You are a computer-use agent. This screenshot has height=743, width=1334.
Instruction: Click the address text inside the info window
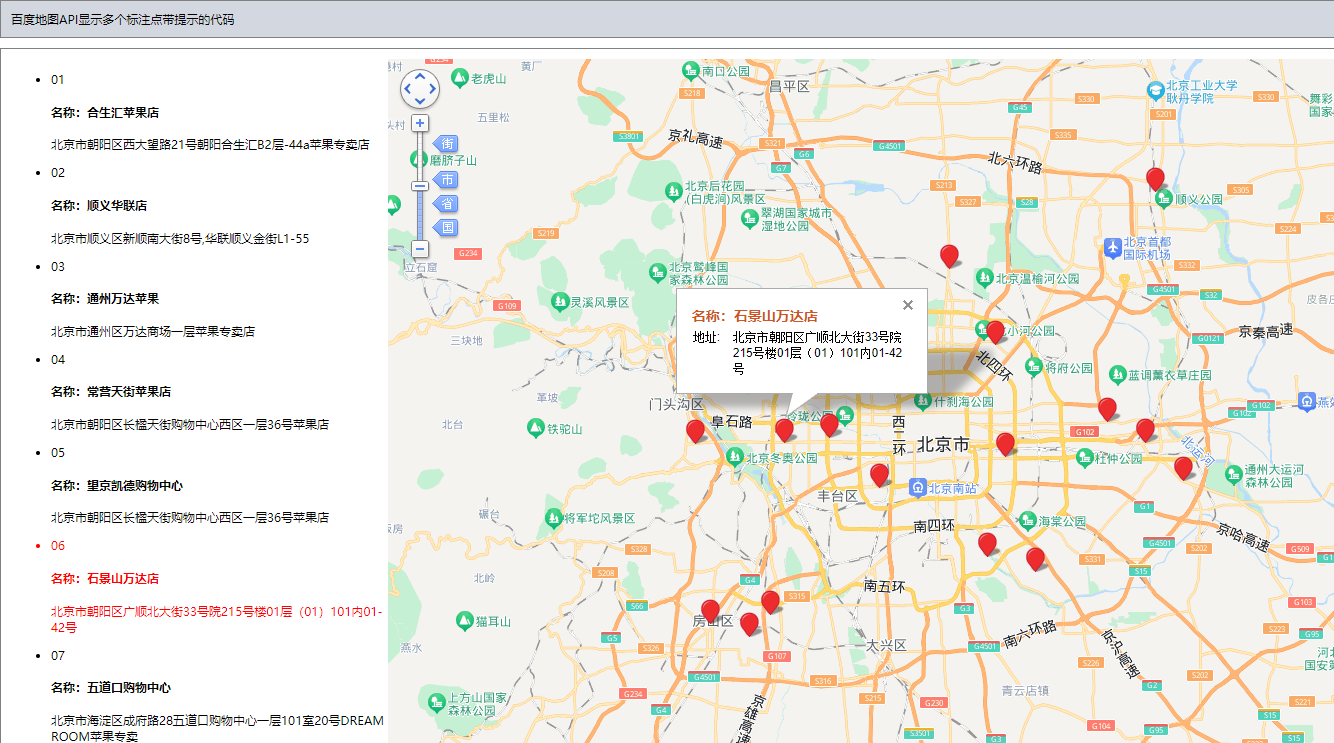point(818,353)
